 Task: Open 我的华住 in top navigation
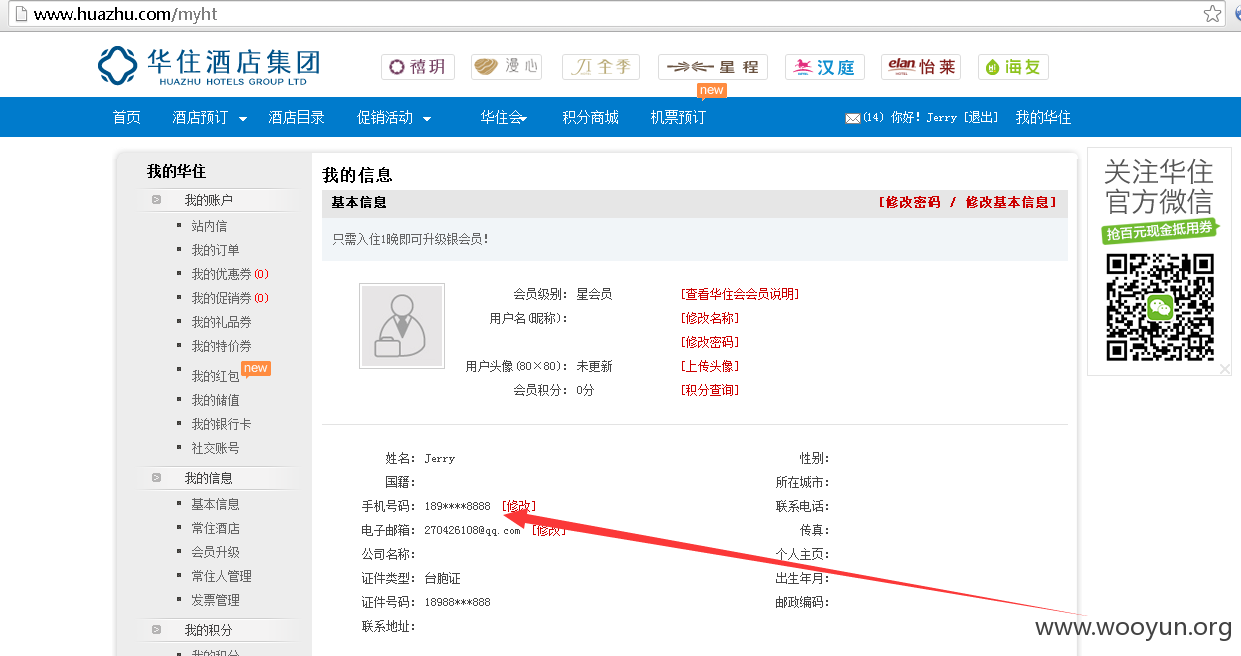click(1043, 117)
